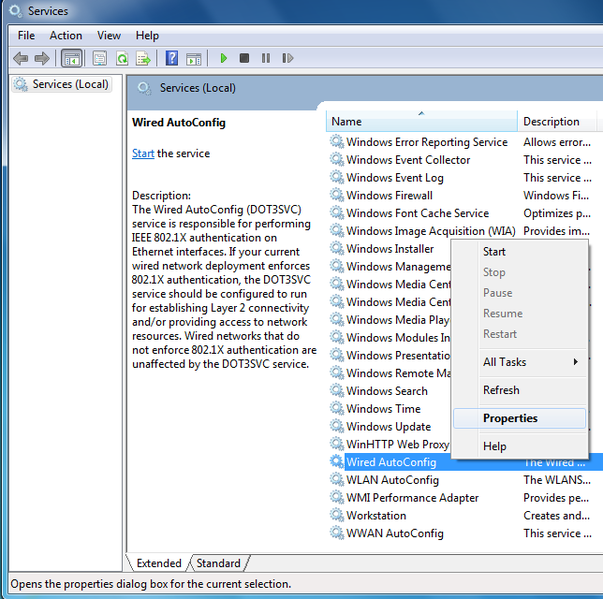Toggle the Show/Hide Action Pane icon

(193, 59)
